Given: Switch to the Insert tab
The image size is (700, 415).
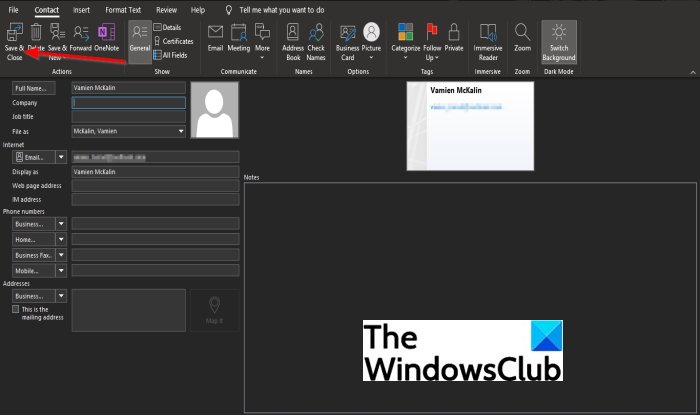Looking at the screenshot, I should tap(81, 10).
